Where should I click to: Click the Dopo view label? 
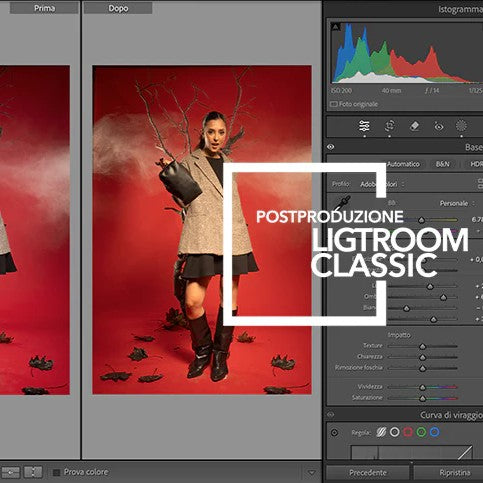click(118, 8)
